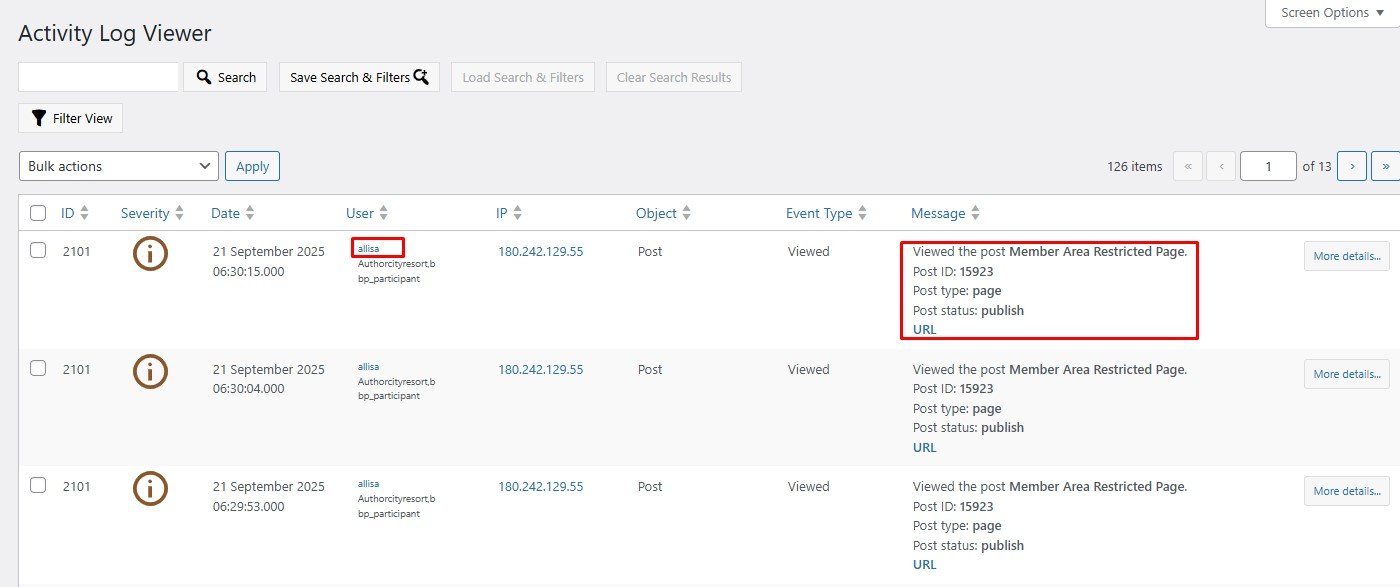Screen dimensions: 1400x587
Task: Tick the select-all checkbox in table header
Action: tap(38, 213)
